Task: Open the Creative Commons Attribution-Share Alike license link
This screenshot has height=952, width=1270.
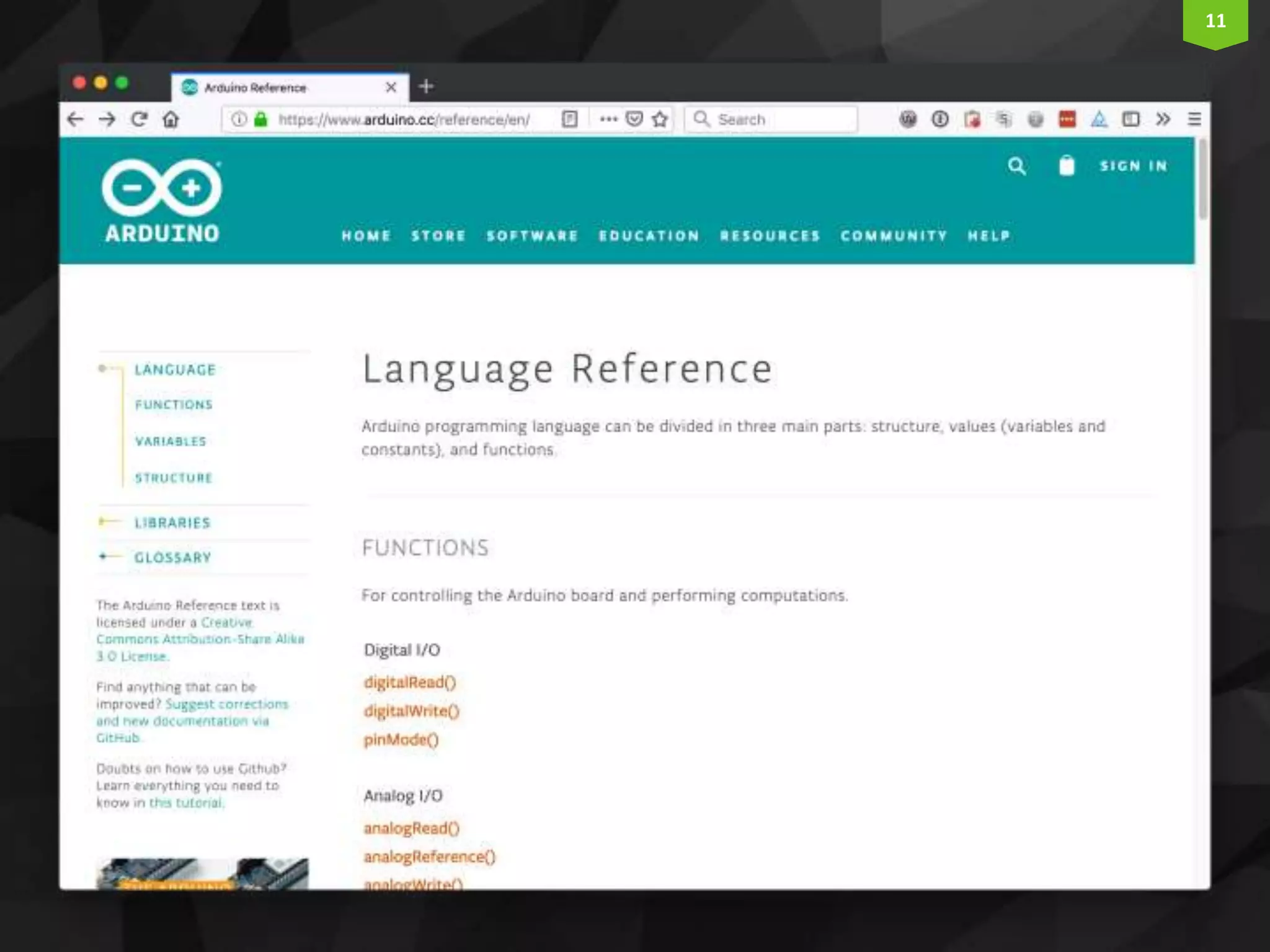Action: (200, 639)
